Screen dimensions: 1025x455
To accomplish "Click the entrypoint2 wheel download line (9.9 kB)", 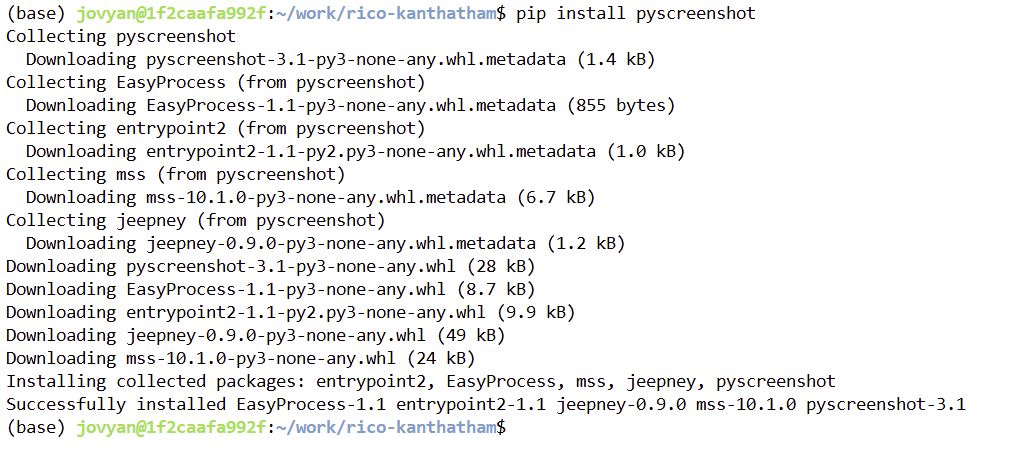I will click(290, 312).
